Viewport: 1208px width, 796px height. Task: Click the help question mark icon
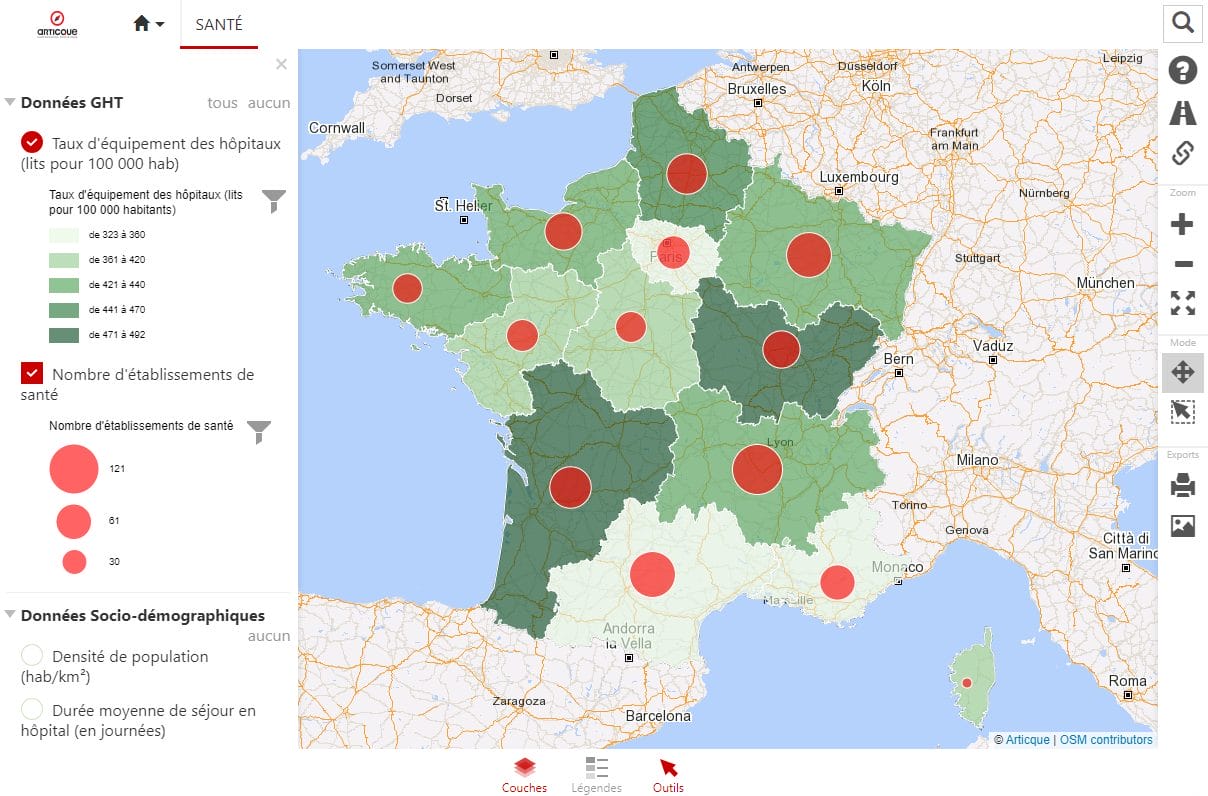pos(1182,70)
